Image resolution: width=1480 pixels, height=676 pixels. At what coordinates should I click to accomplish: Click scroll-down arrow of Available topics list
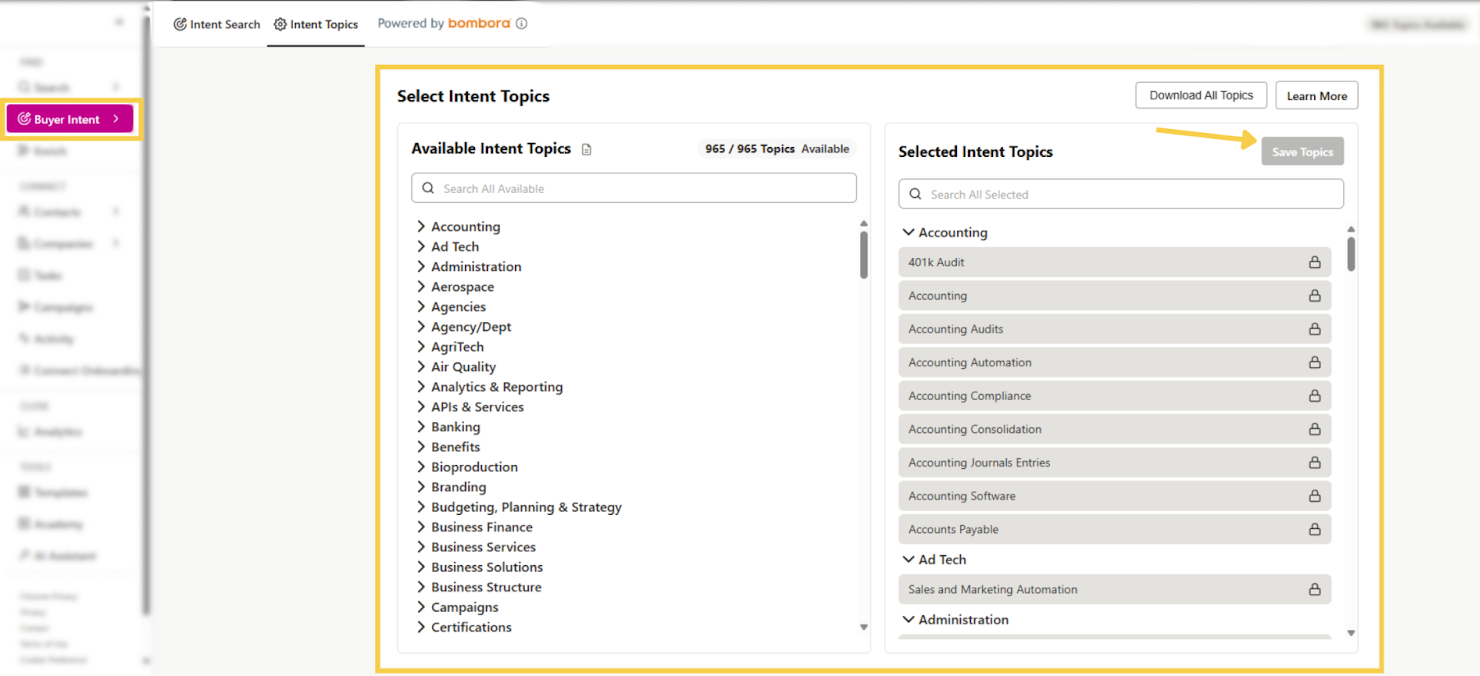click(x=864, y=627)
